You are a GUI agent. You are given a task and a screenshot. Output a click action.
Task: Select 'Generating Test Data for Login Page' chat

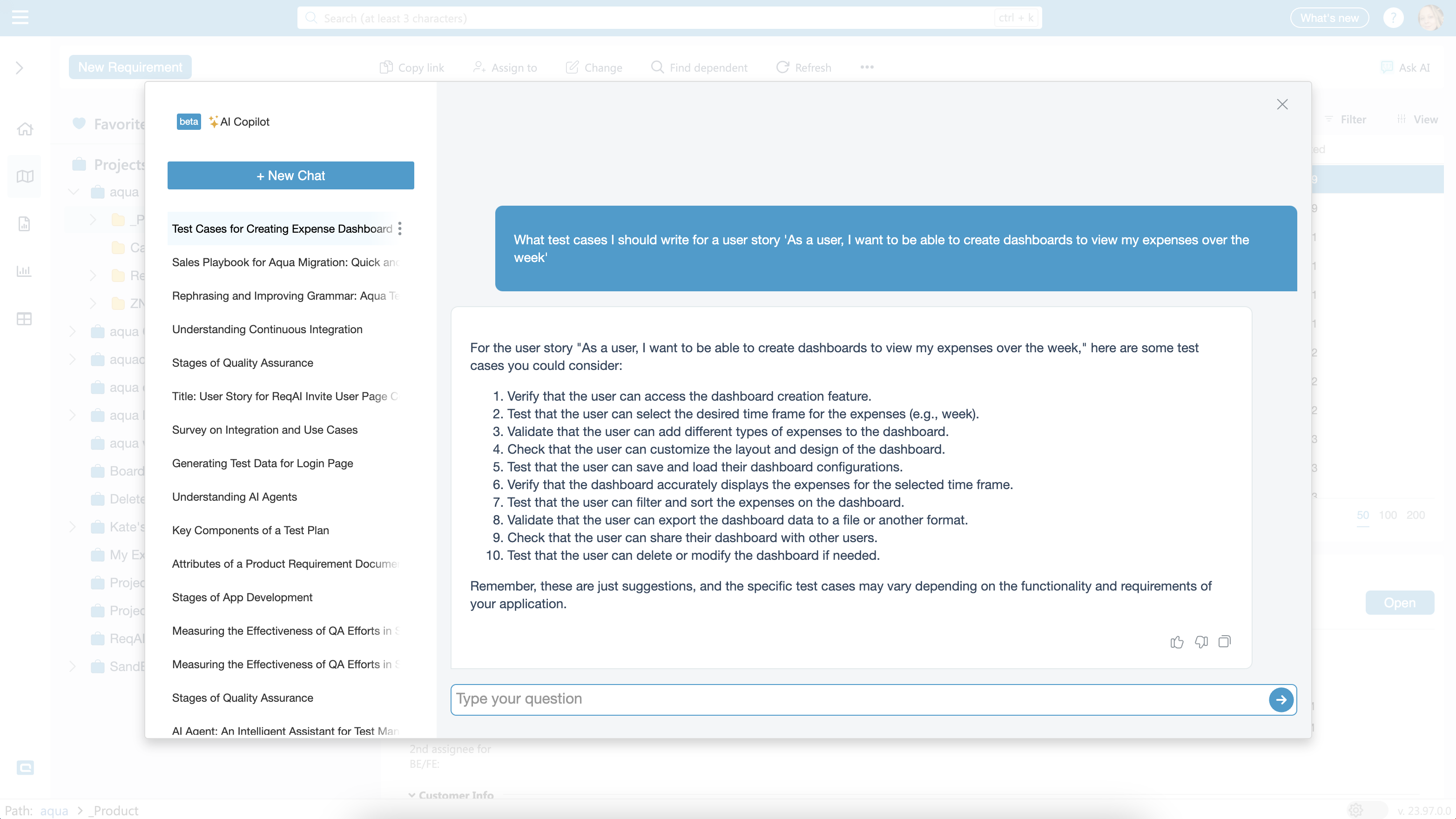tap(262, 463)
